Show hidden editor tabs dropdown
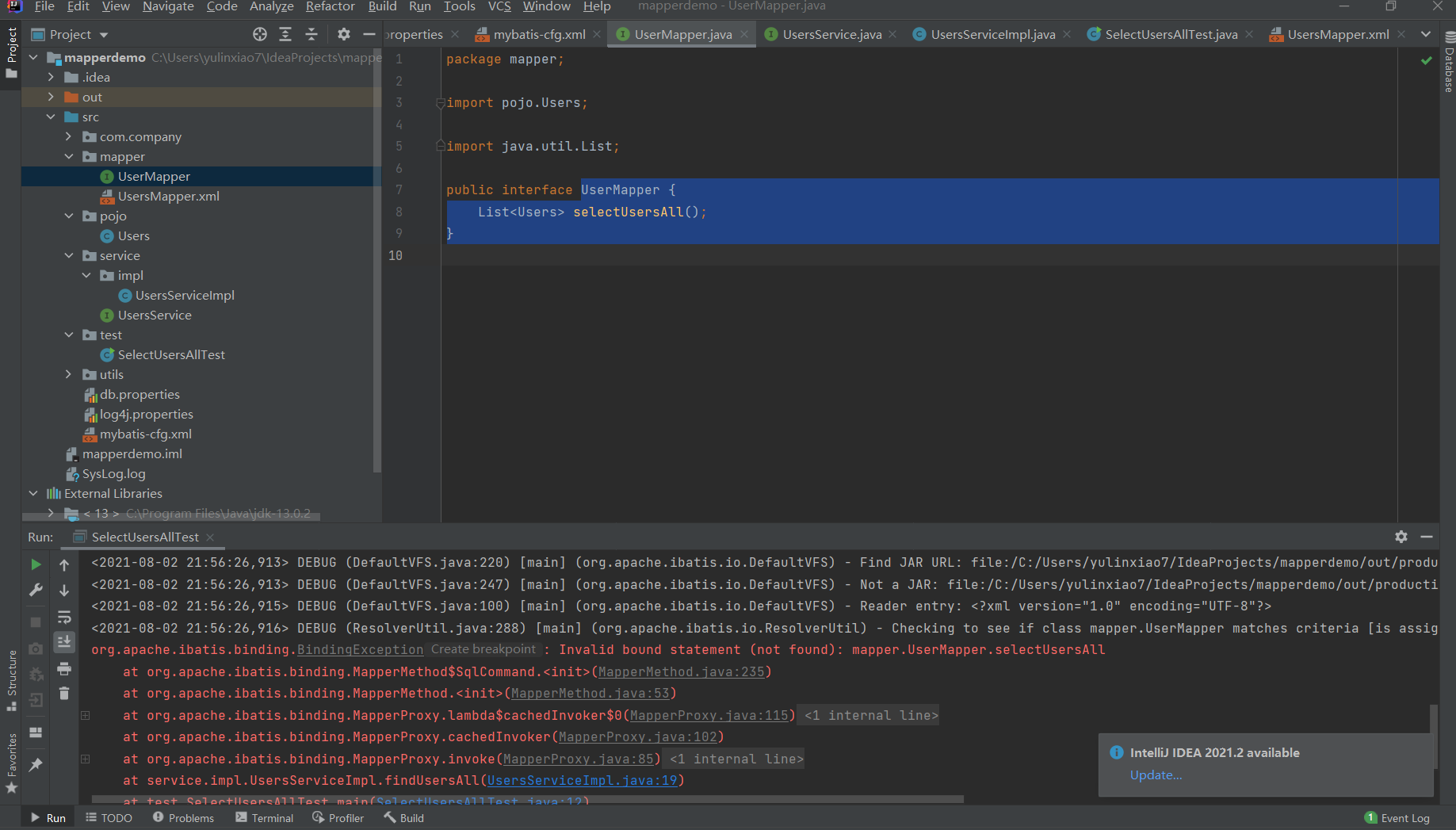 point(1426,34)
